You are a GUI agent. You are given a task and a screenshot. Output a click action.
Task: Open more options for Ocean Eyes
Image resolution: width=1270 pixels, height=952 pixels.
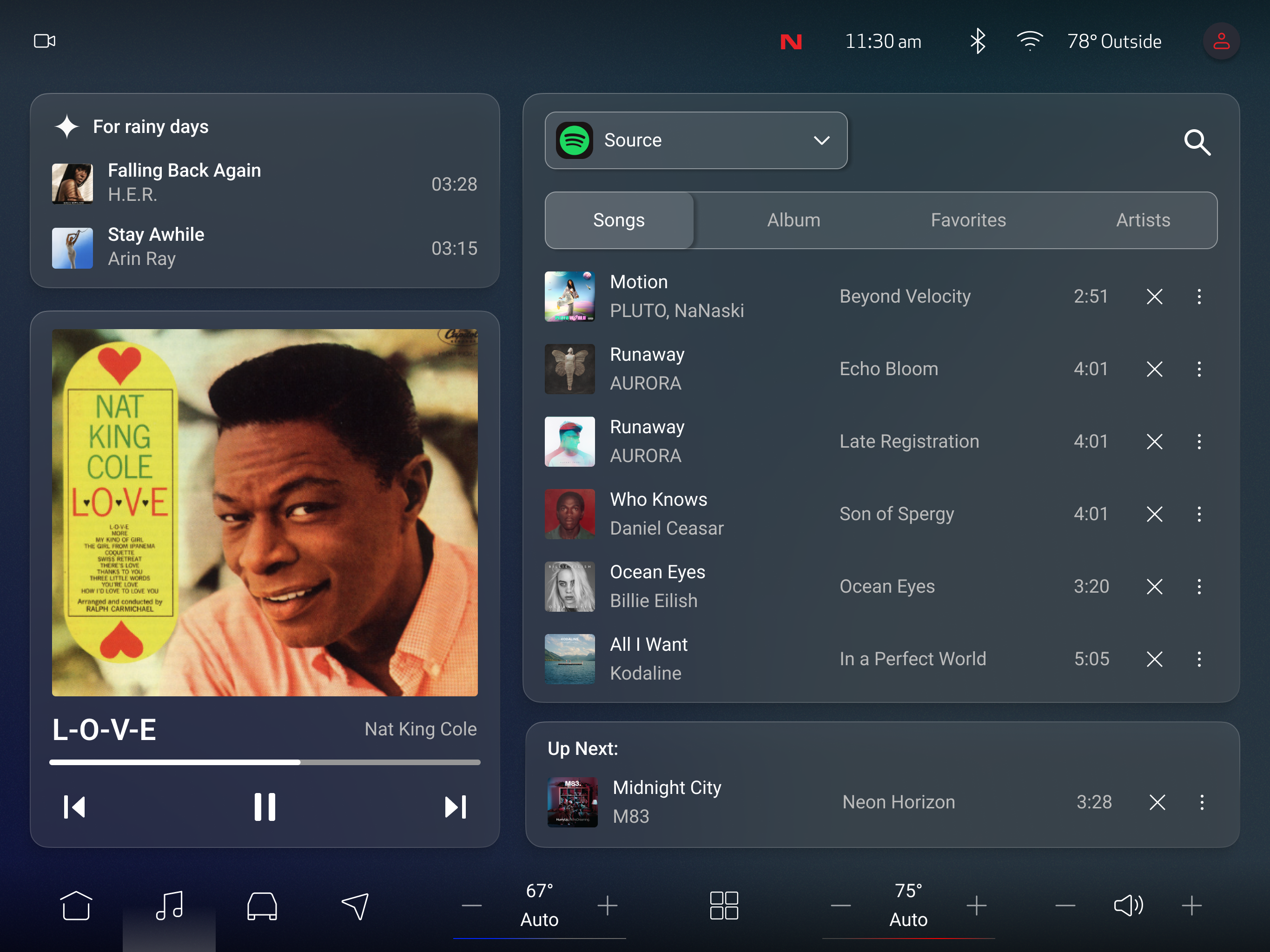coord(1199,586)
